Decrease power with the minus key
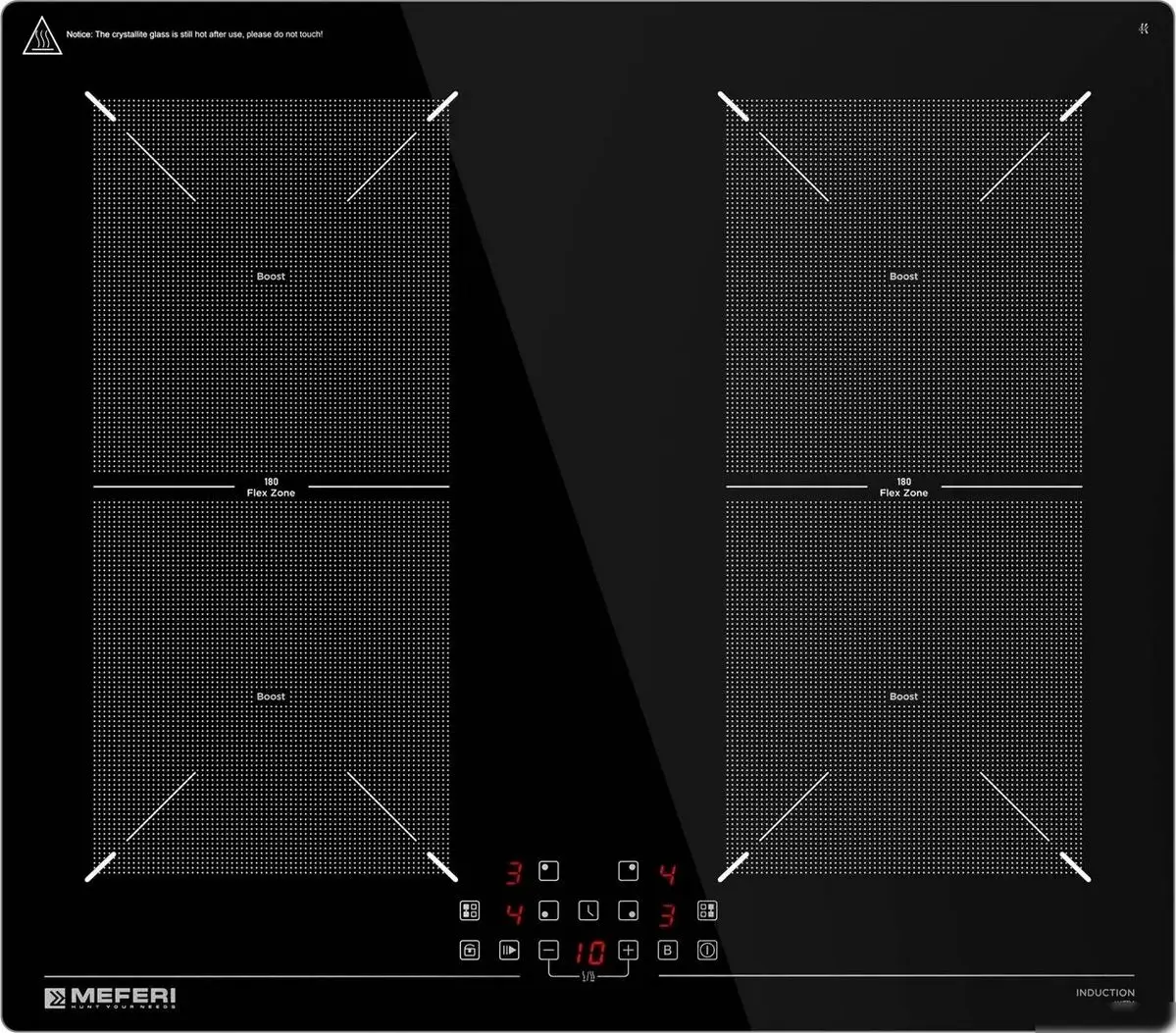The height and width of the screenshot is (1033, 1176). (x=549, y=951)
